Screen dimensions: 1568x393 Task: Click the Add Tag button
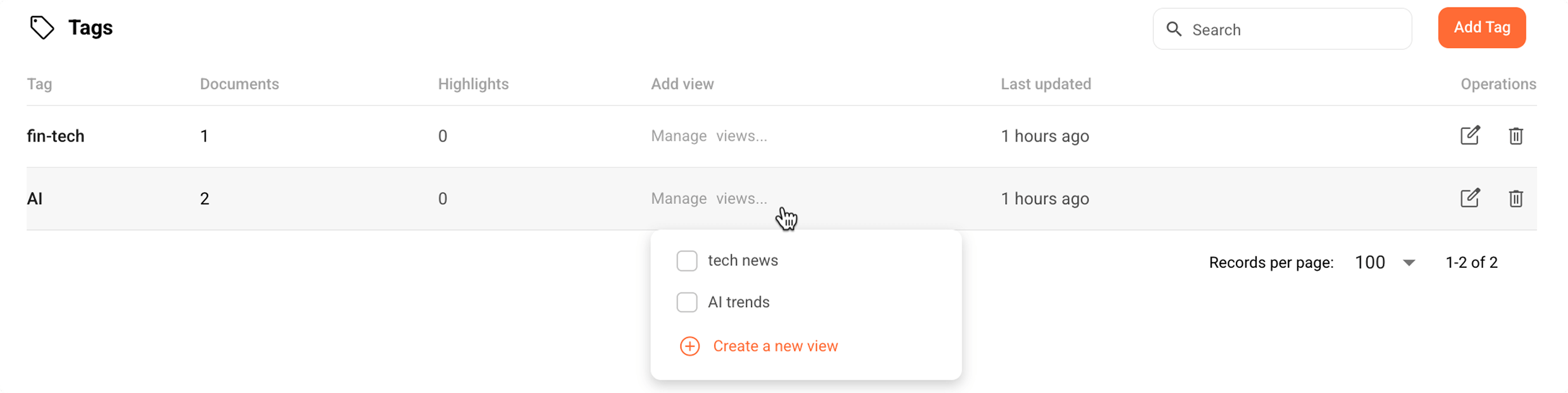coord(1482,27)
